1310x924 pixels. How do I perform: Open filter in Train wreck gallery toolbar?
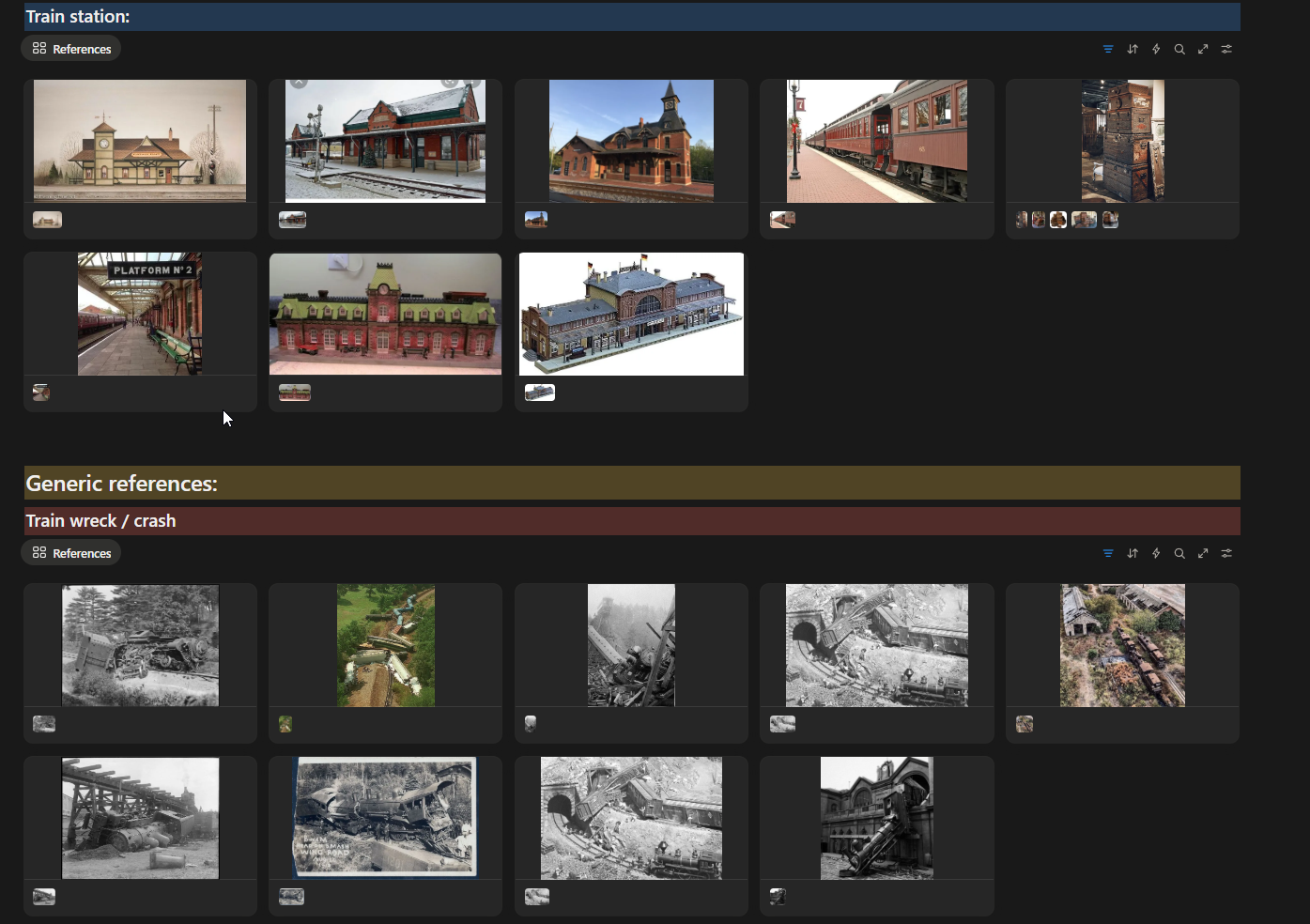[1108, 553]
